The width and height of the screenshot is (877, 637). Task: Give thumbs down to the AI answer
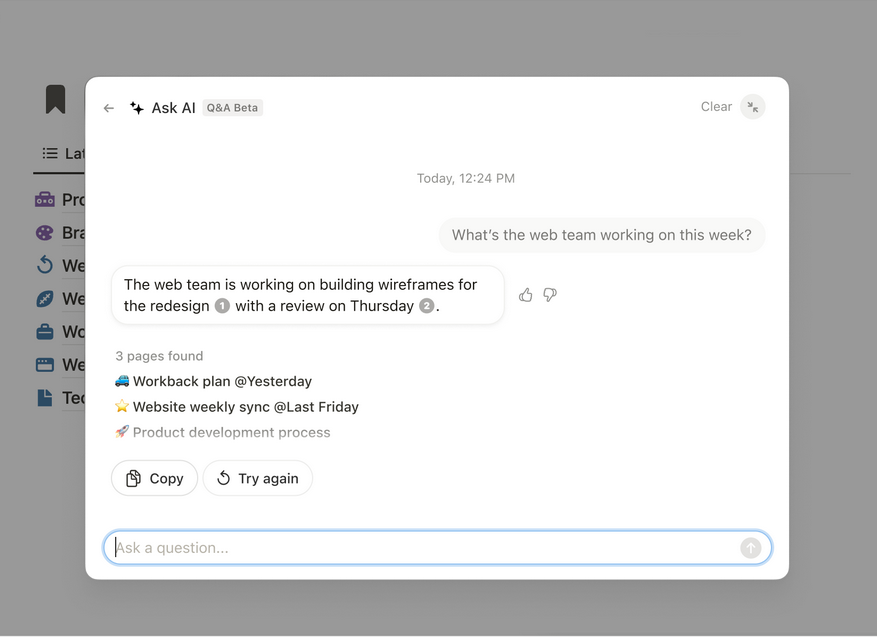point(550,295)
